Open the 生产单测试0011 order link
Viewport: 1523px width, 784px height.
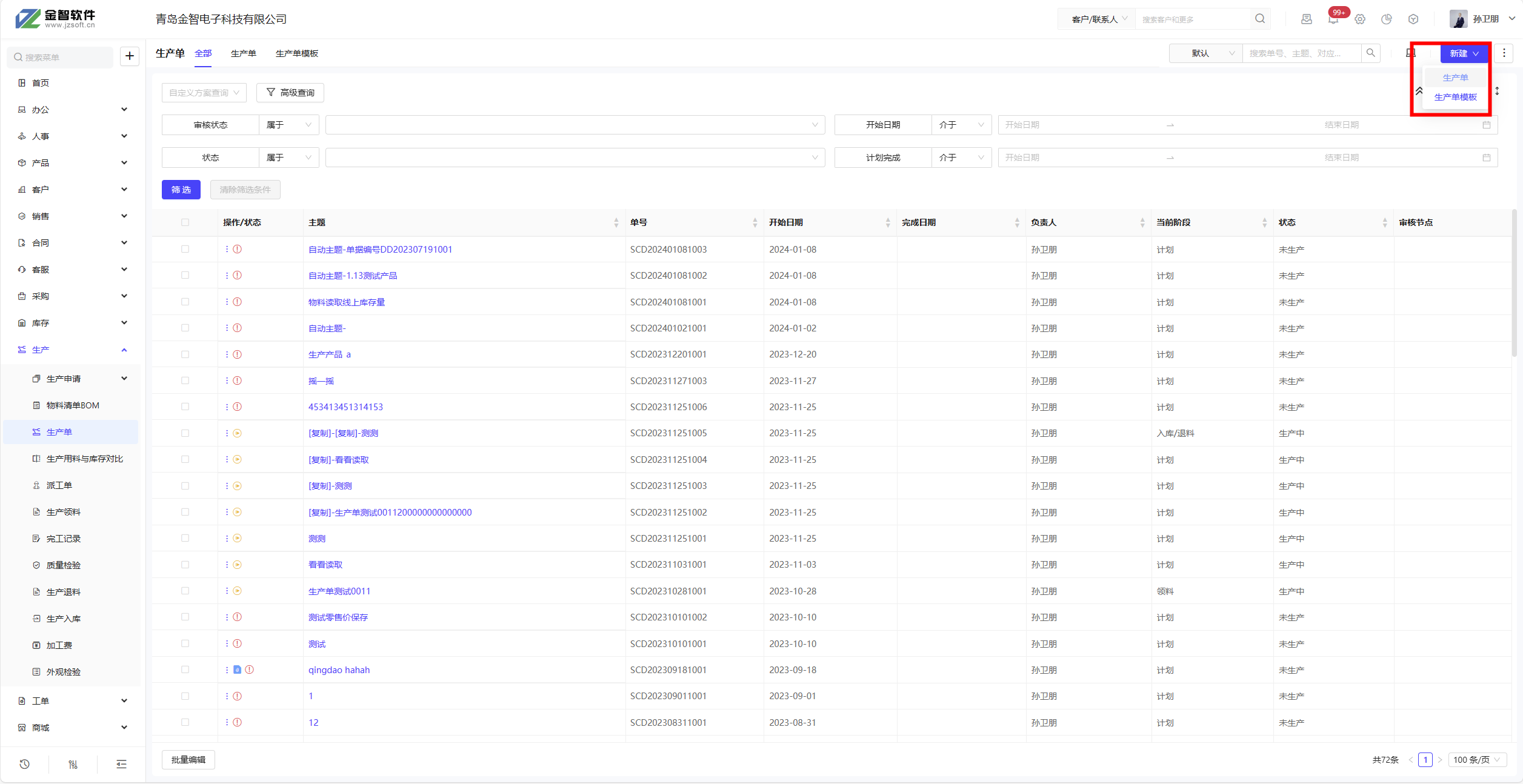point(339,591)
